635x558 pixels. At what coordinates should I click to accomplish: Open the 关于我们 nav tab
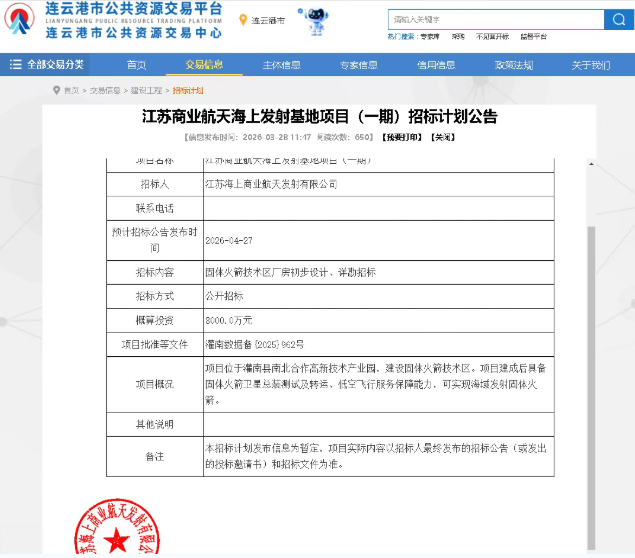pos(590,65)
